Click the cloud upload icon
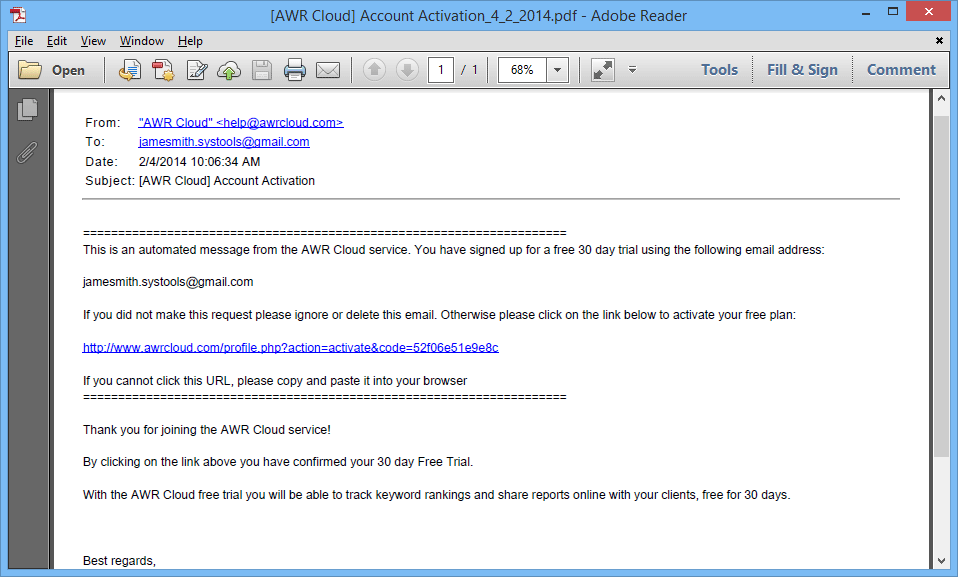The image size is (958, 577). (x=229, y=70)
